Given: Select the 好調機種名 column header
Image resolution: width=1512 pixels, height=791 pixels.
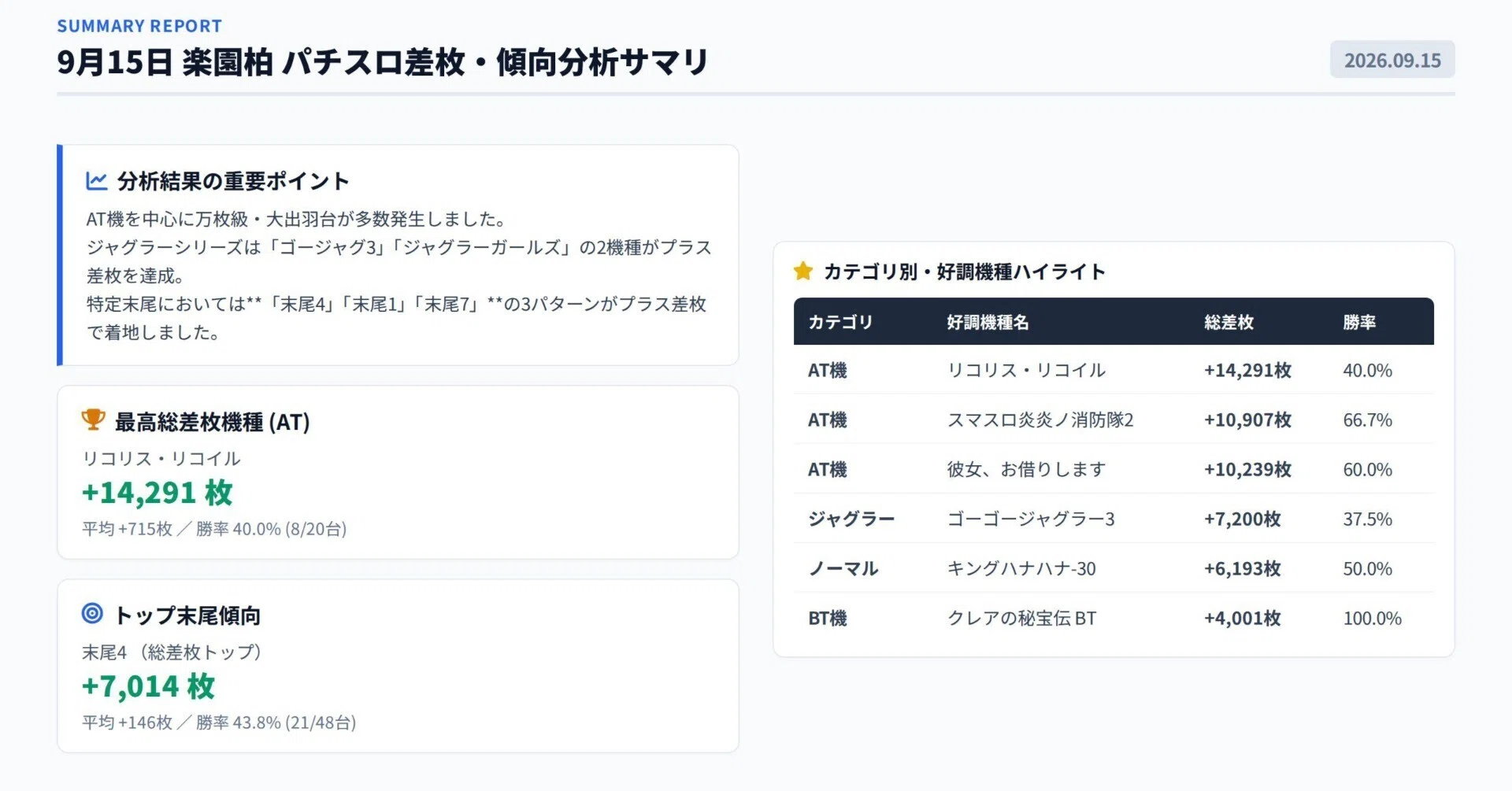Looking at the screenshot, I should click(x=988, y=322).
